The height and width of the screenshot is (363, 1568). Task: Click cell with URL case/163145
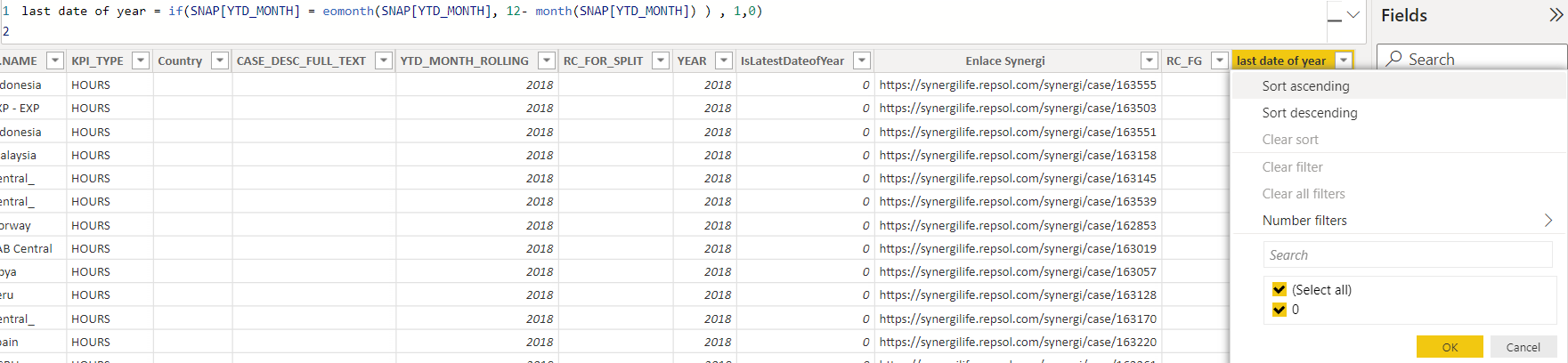coord(1018,178)
